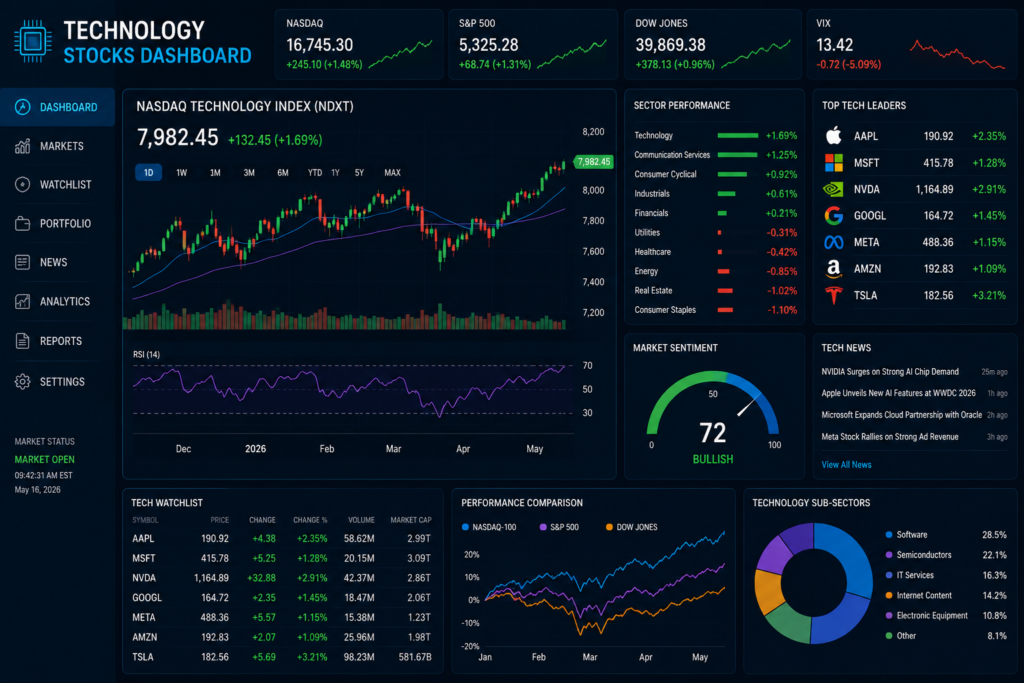Switch chart range to 1M
This screenshot has height=683, width=1024.
215,172
